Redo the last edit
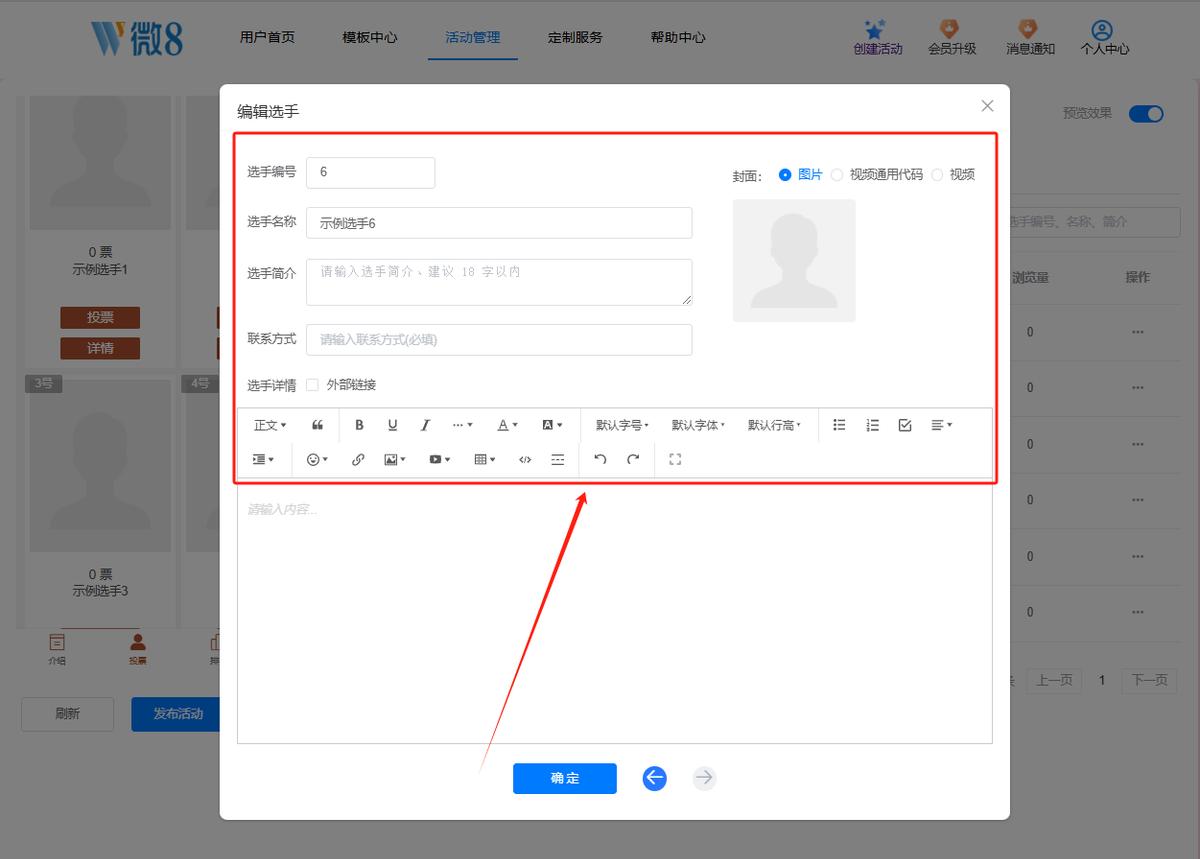1200x859 pixels. (633, 459)
